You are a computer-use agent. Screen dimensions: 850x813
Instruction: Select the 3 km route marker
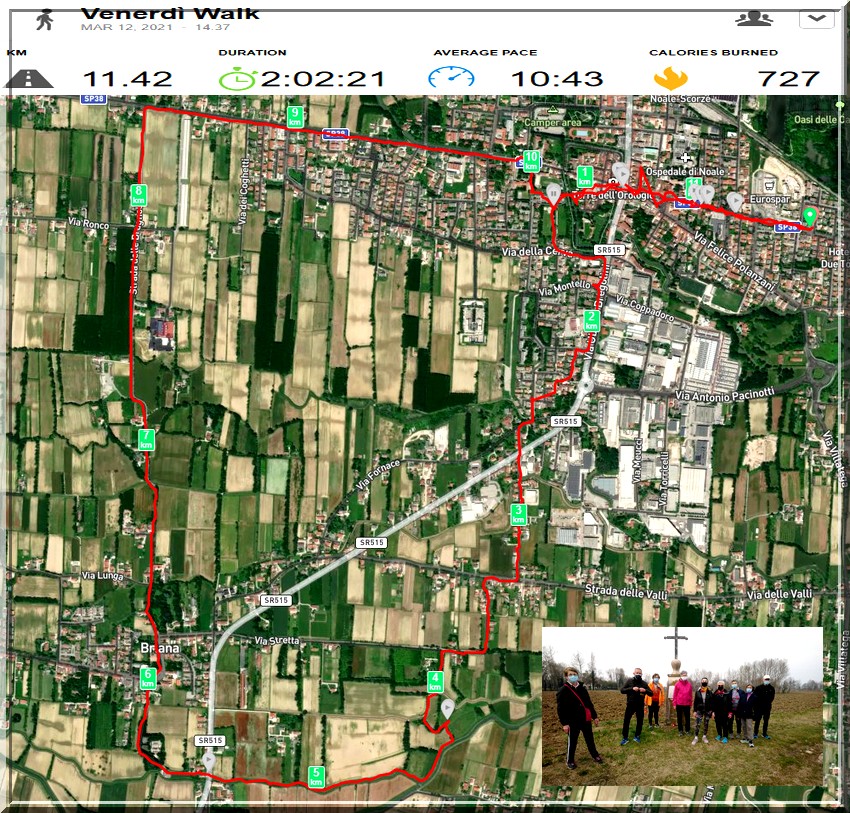coord(519,514)
